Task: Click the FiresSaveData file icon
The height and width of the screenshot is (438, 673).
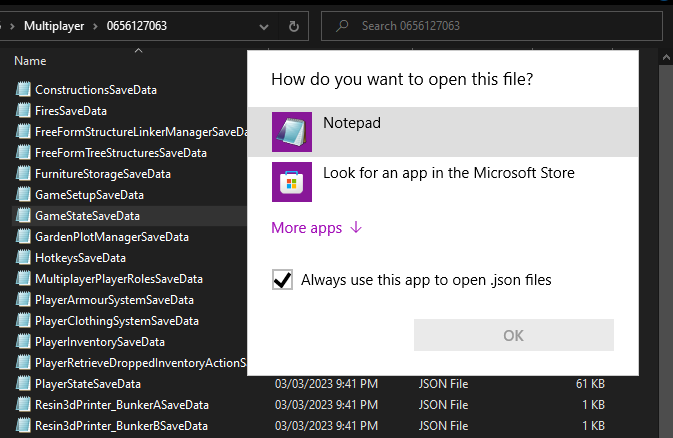Action: (24, 111)
